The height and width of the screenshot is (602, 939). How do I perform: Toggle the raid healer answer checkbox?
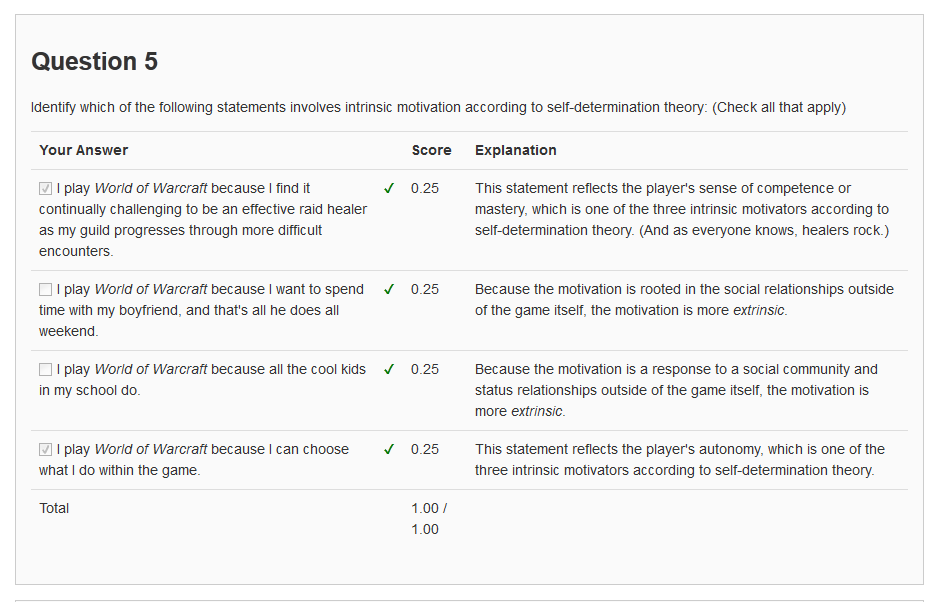click(x=46, y=188)
